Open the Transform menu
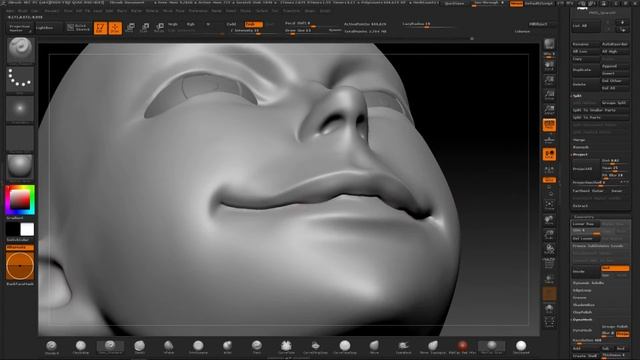This screenshot has width=640, height=360. click(x=291, y=11)
